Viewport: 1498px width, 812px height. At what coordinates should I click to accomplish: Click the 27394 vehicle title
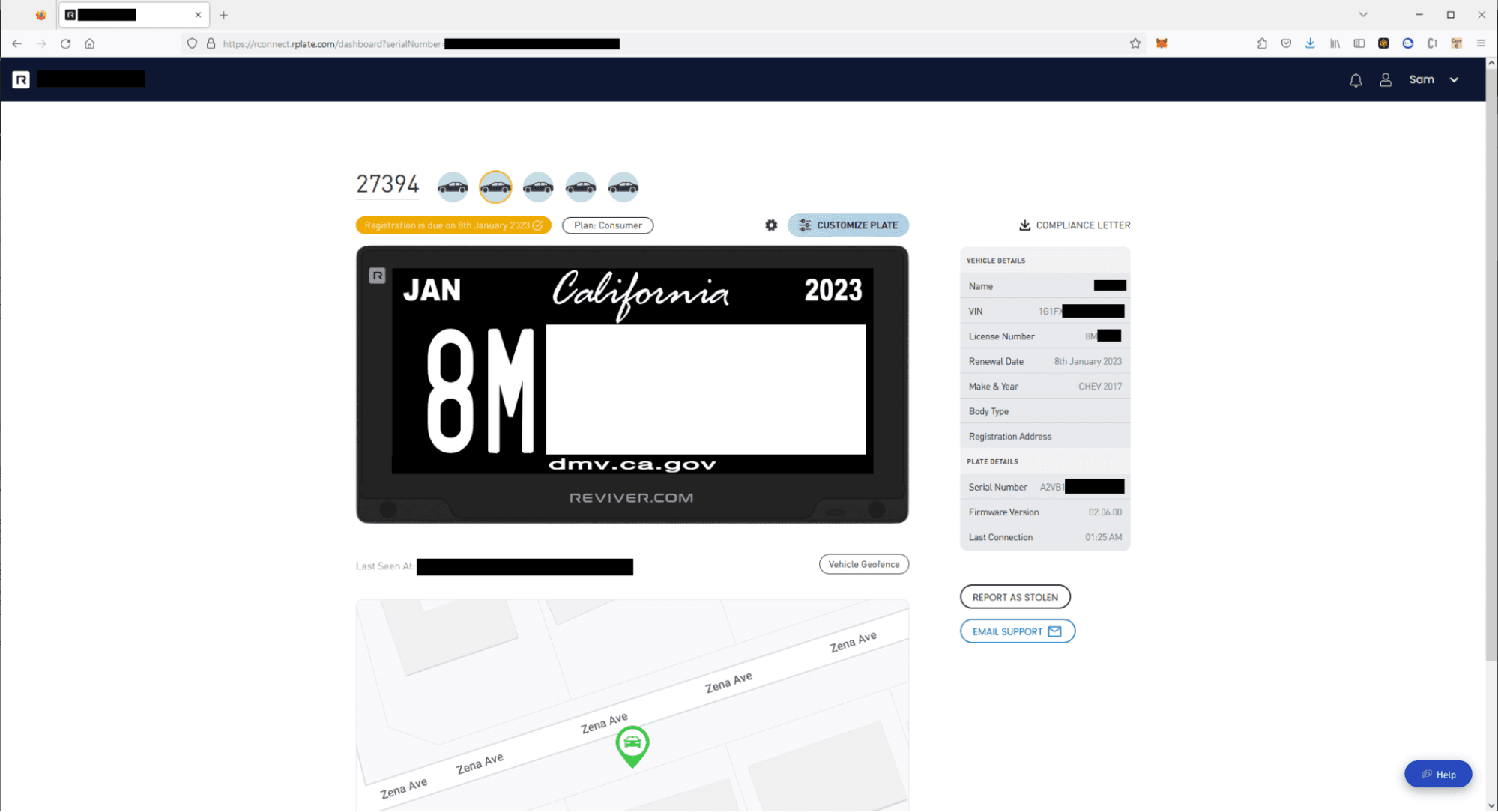[x=387, y=184]
